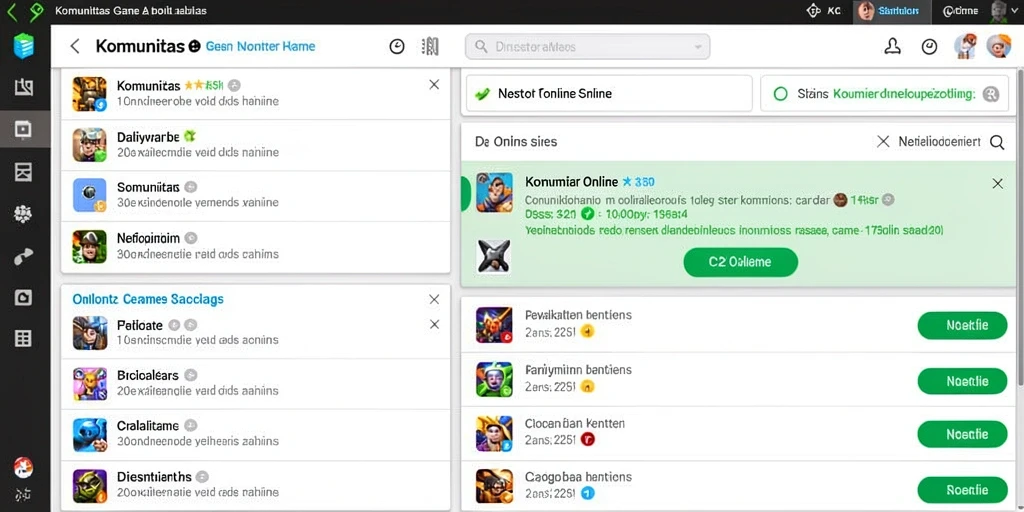
Task: Click the green badge beside Daliywarbe
Action: tap(189, 136)
